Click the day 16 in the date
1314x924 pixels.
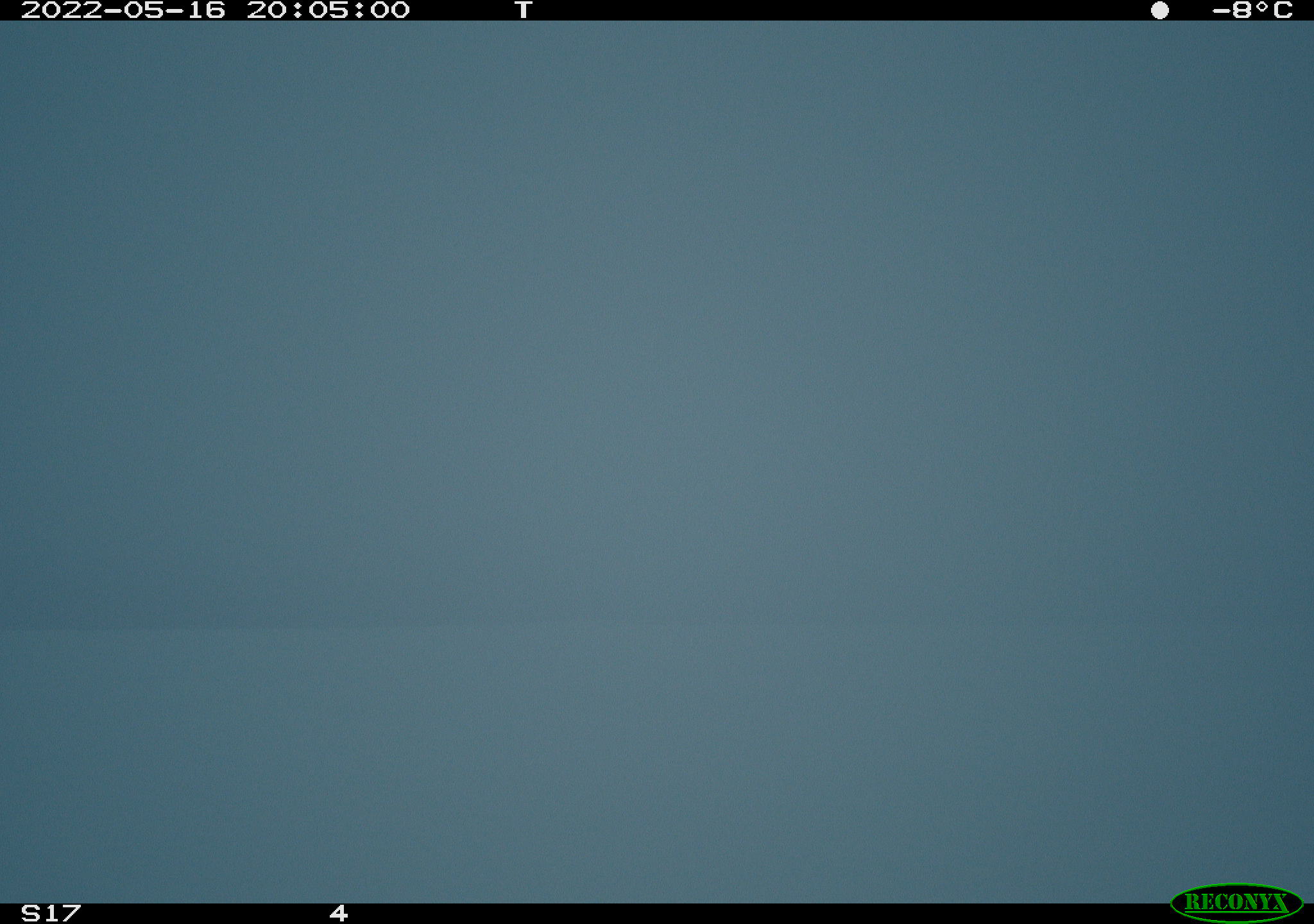(205, 10)
